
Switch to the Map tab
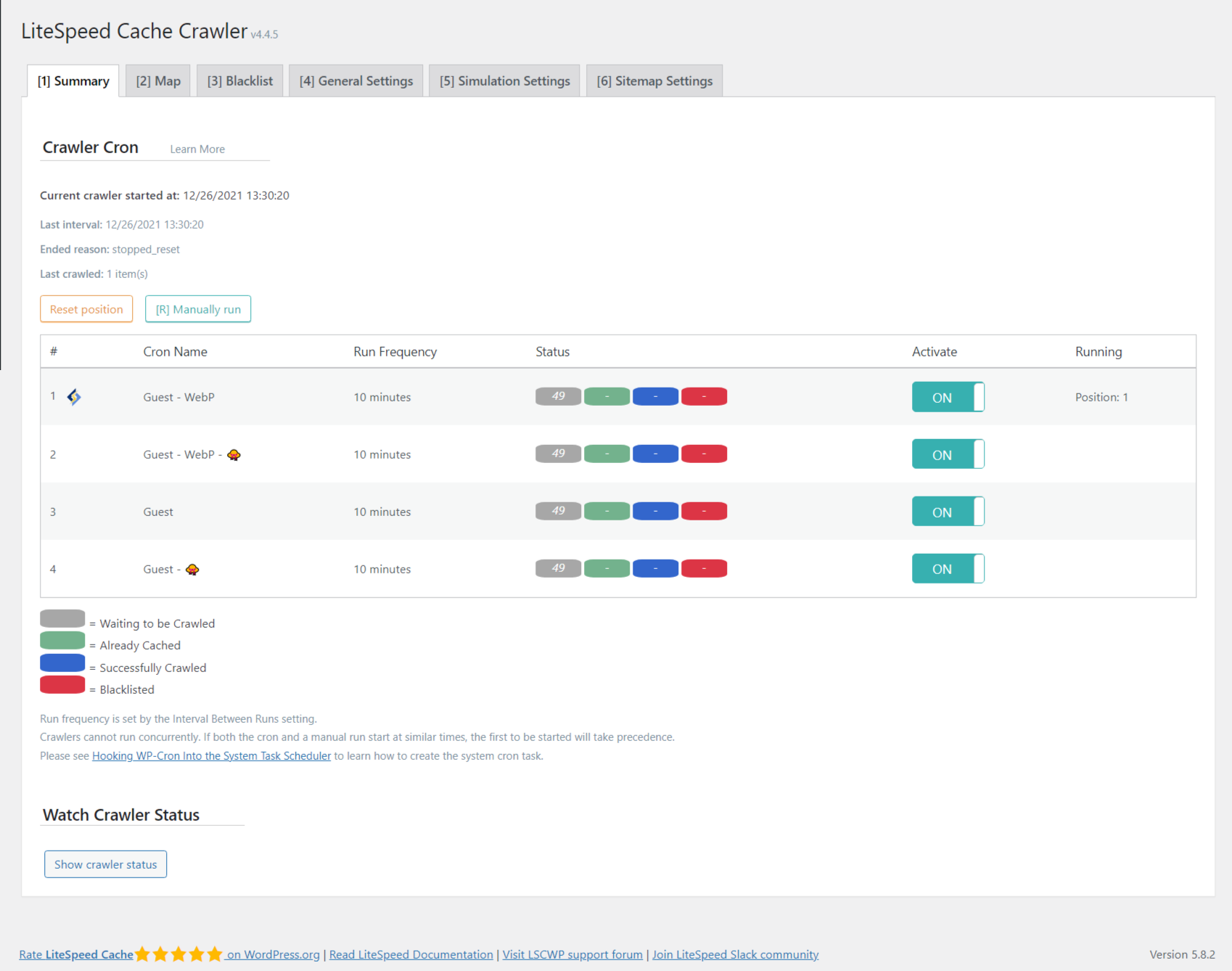point(157,81)
